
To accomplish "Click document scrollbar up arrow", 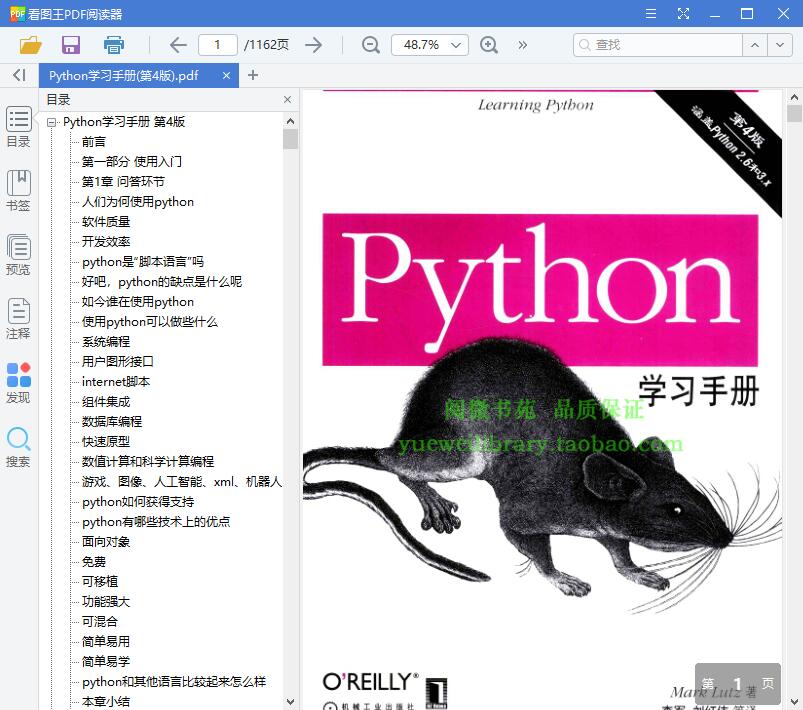I will pyautogui.click(x=794, y=97).
